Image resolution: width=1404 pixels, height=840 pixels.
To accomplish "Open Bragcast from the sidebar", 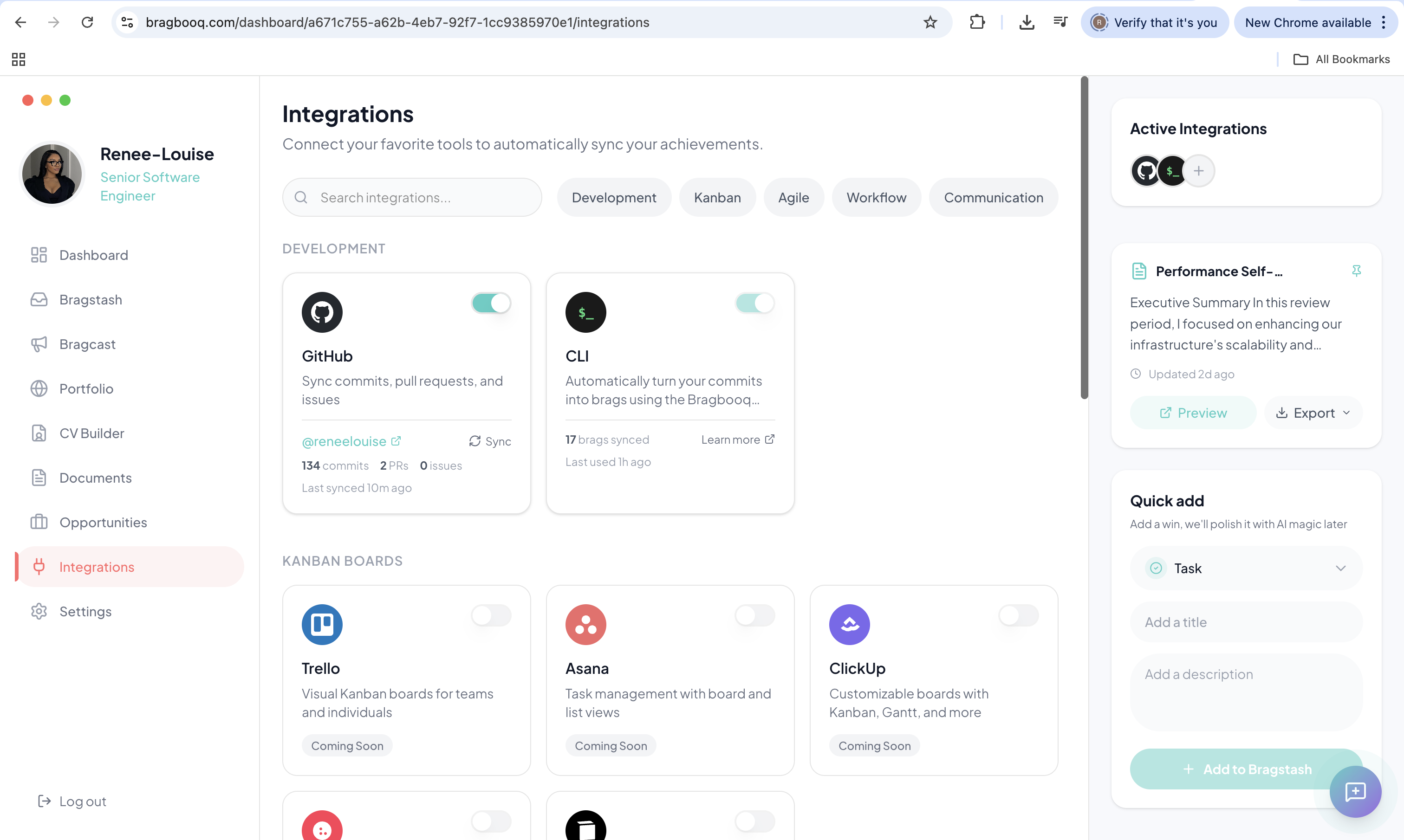I will point(87,344).
